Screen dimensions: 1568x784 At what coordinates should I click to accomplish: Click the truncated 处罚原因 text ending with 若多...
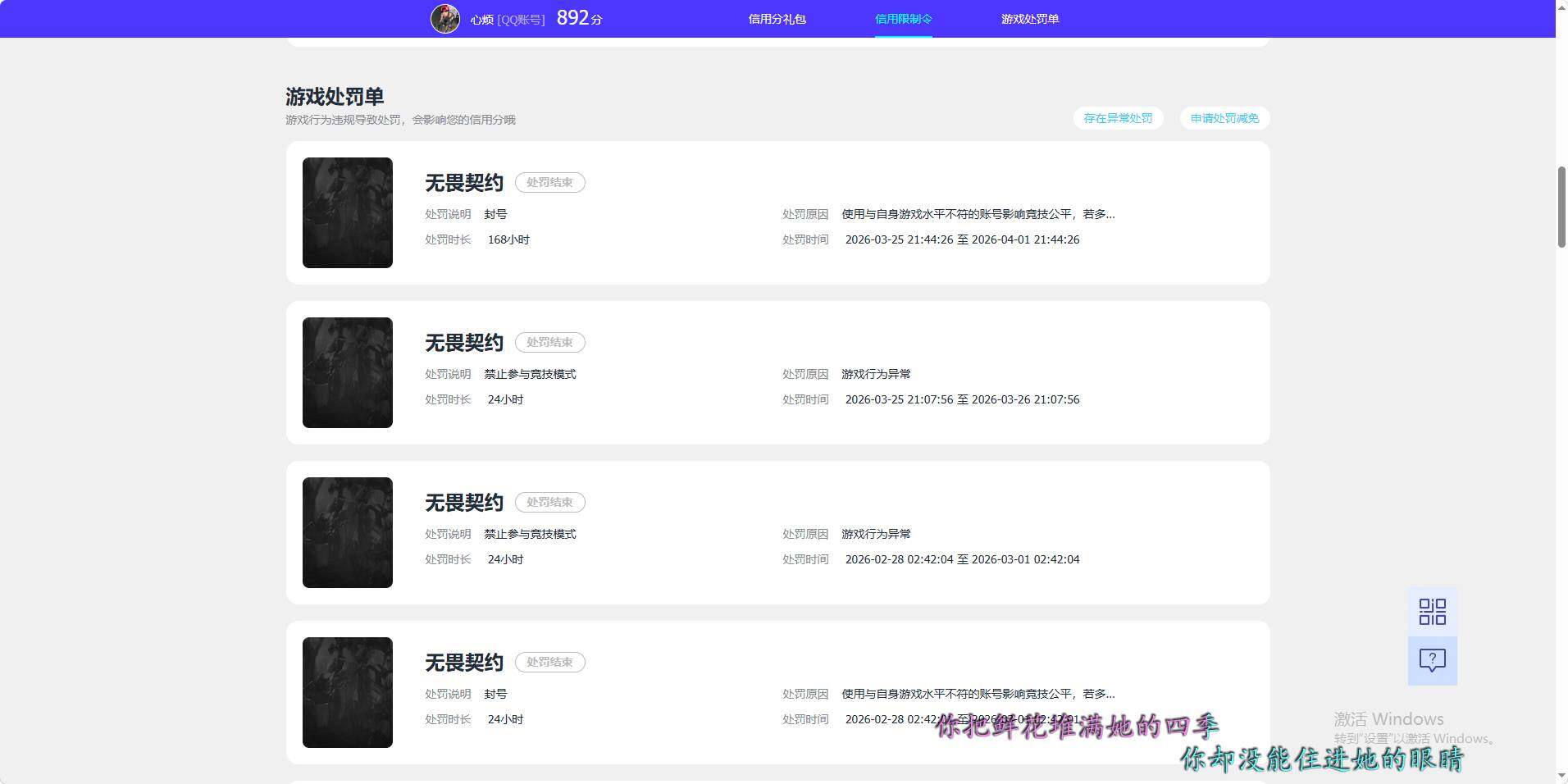coord(977,213)
